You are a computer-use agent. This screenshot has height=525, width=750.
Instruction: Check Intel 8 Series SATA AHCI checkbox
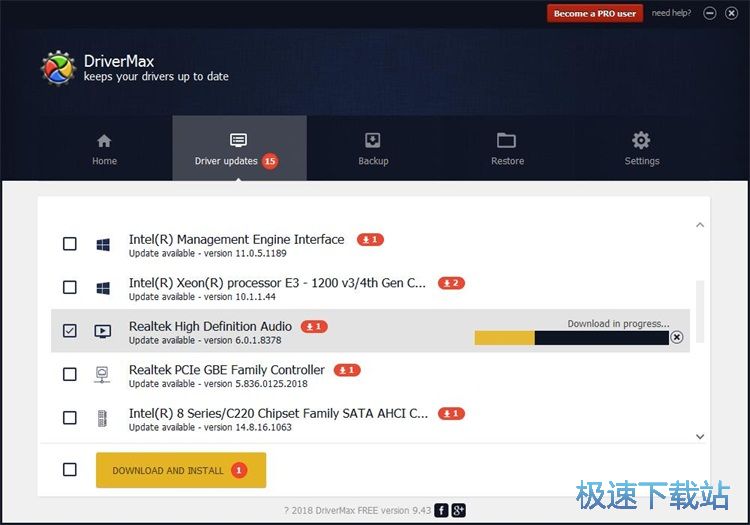(x=70, y=418)
